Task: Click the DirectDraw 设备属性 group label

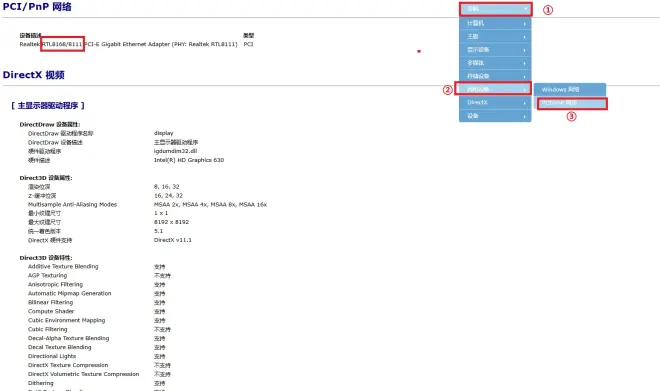Action: [50, 125]
